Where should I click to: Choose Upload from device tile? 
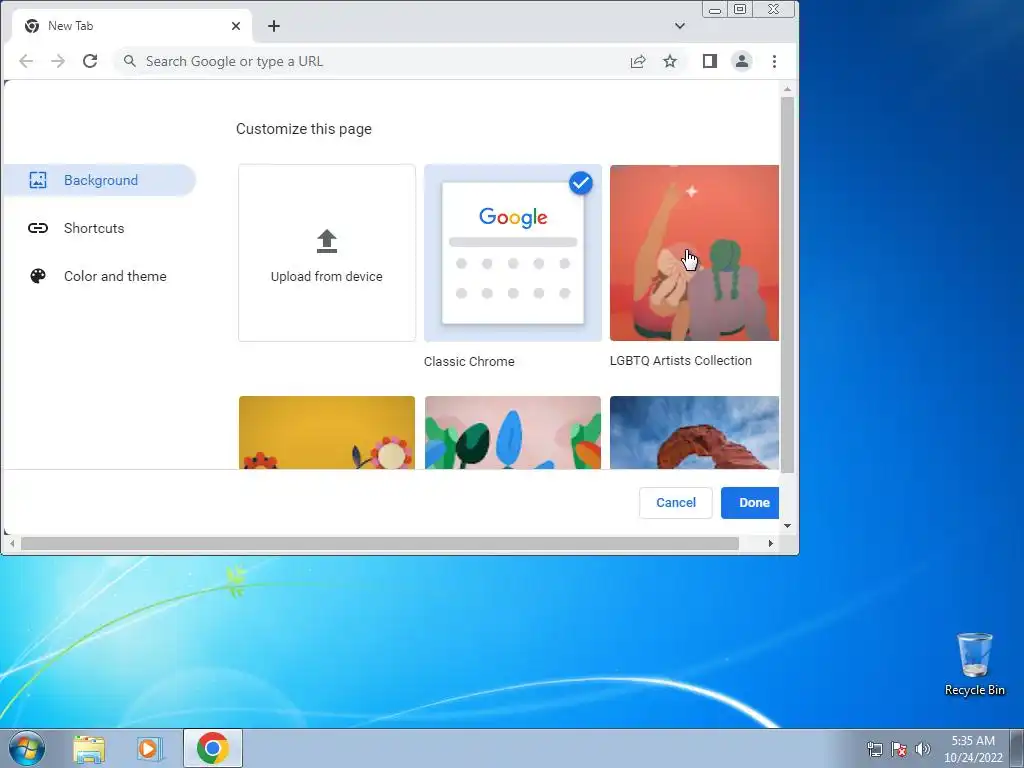327,253
